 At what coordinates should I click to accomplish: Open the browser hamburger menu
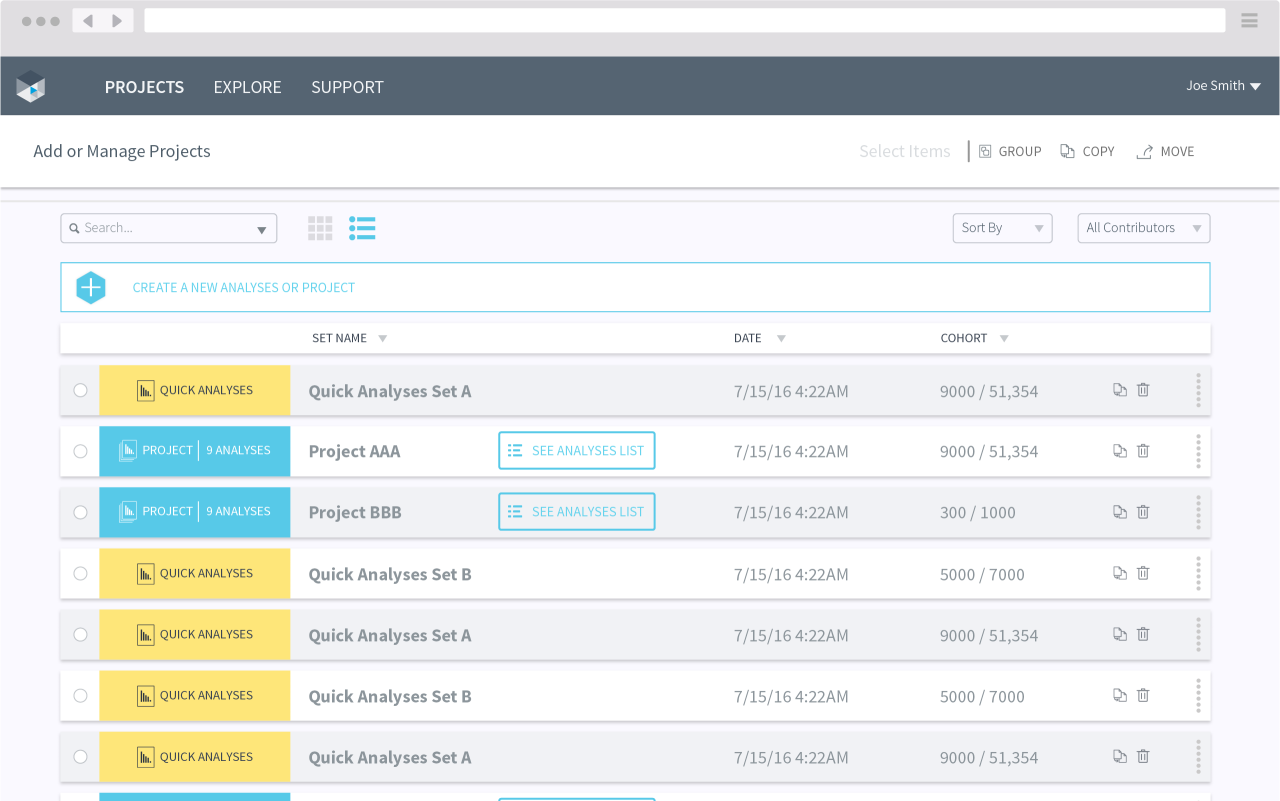(x=1249, y=21)
